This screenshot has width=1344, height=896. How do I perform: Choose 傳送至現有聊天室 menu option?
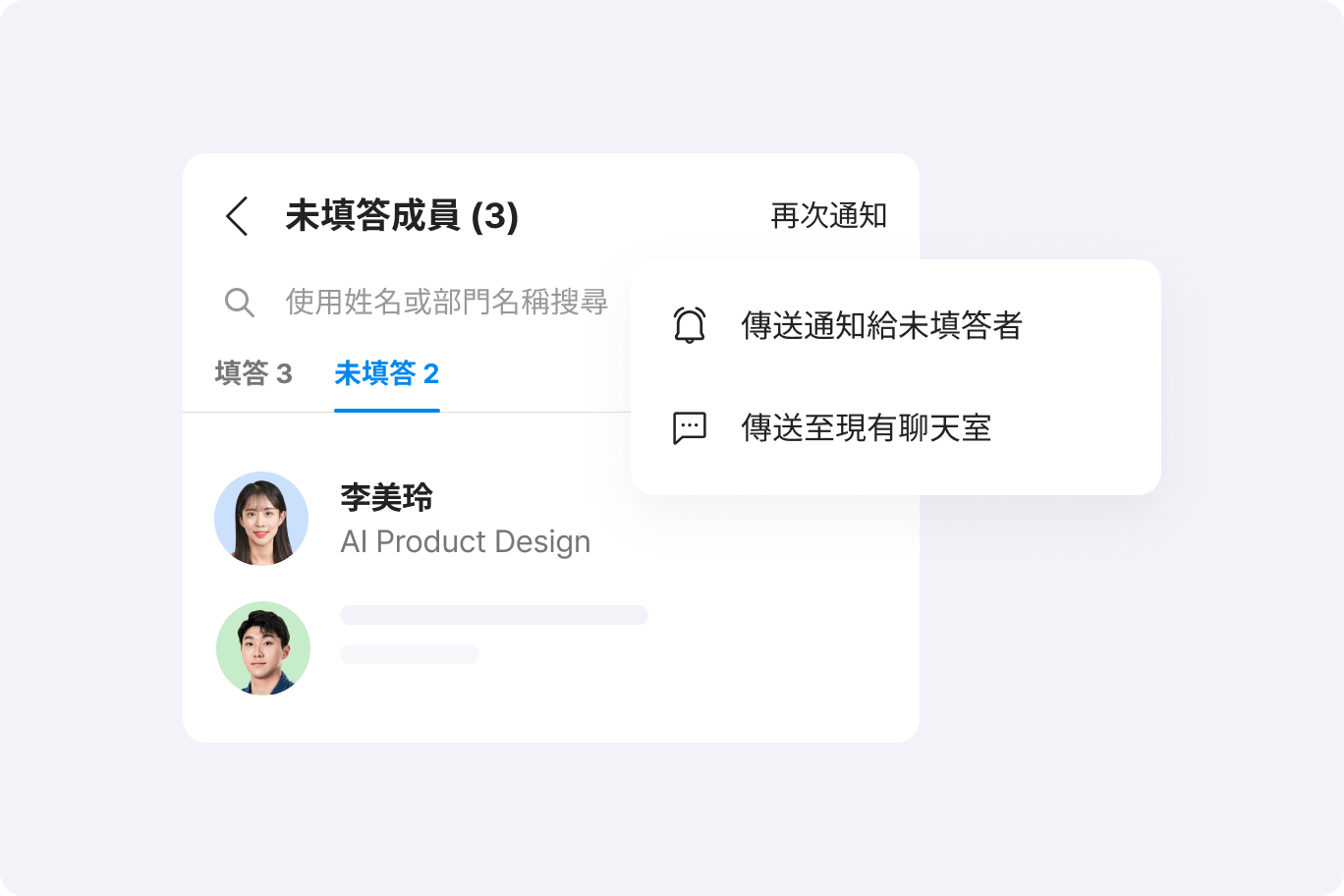tap(866, 428)
